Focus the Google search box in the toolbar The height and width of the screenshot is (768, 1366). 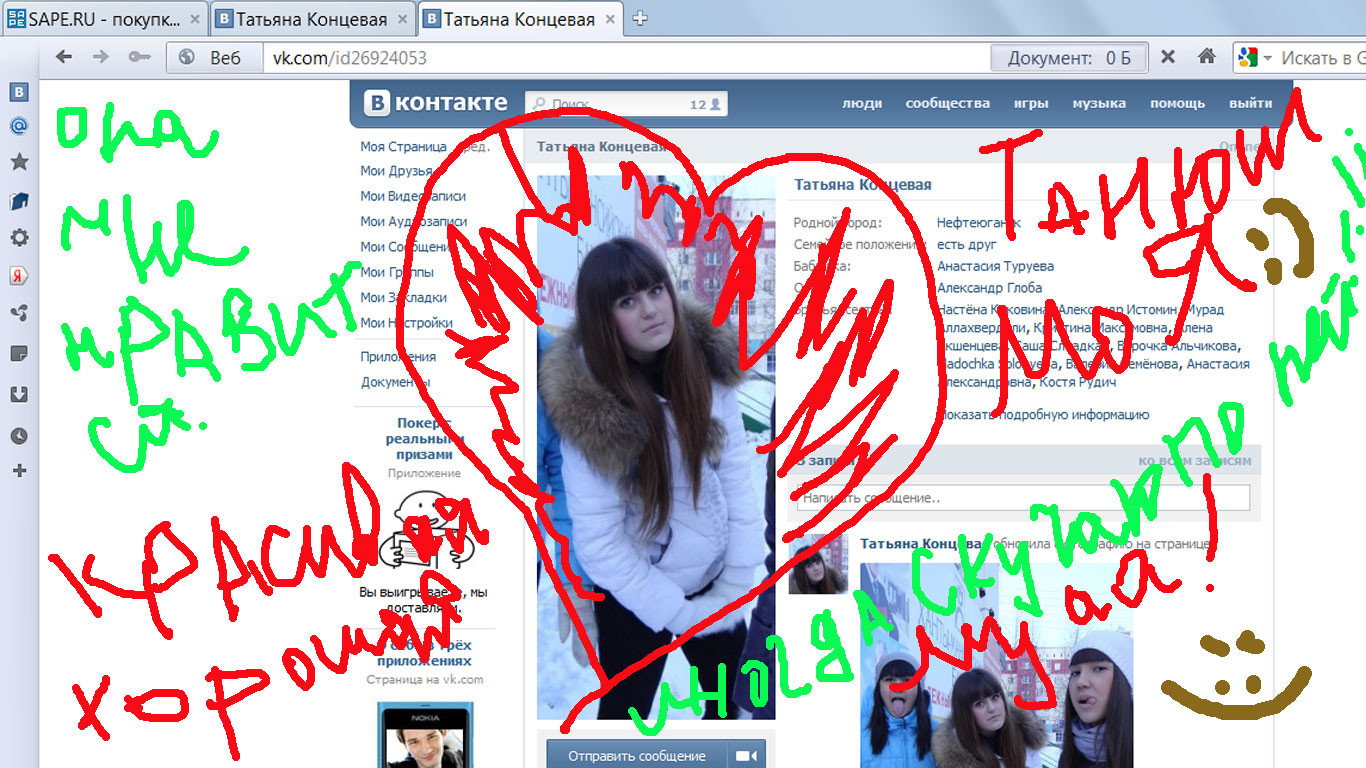pyautogui.click(x=1322, y=58)
